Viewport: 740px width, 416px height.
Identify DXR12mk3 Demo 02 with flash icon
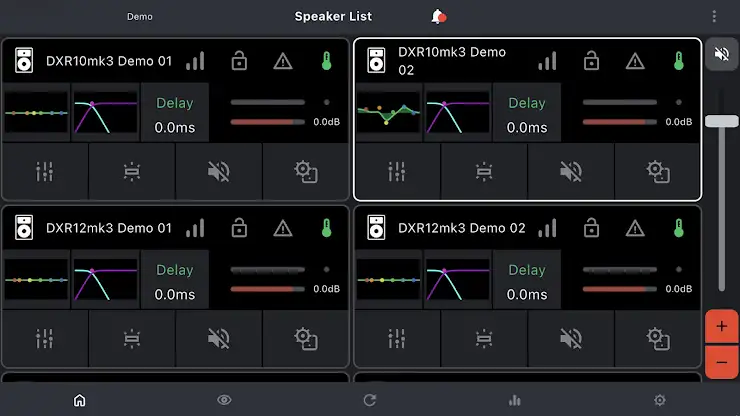pyautogui.click(x=484, y=339)
